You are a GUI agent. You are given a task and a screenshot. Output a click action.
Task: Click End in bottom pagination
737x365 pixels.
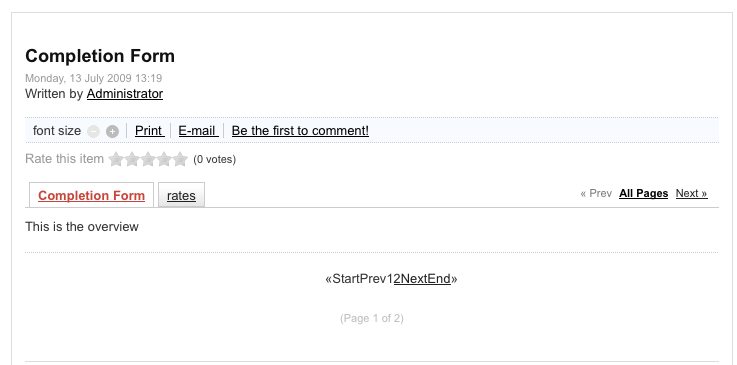tap(439, 279)
